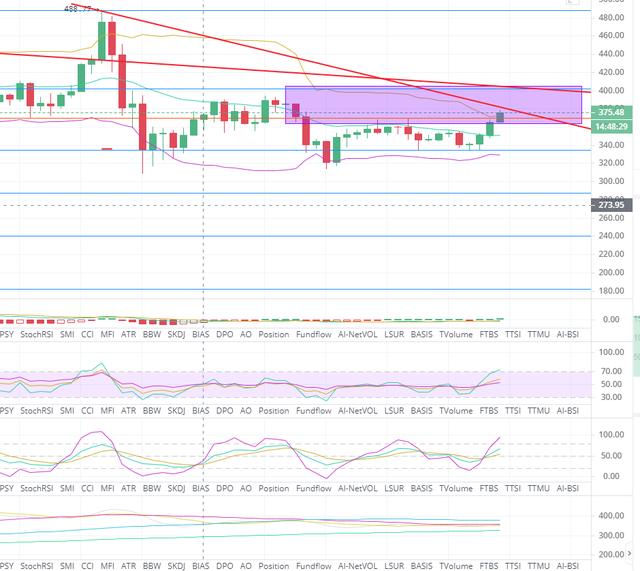The width and height of the screenshot is (640, 571).
Task: Open BASIS tab under the 70/50/30 oscillator panel
Action: [x=421, y=411]
